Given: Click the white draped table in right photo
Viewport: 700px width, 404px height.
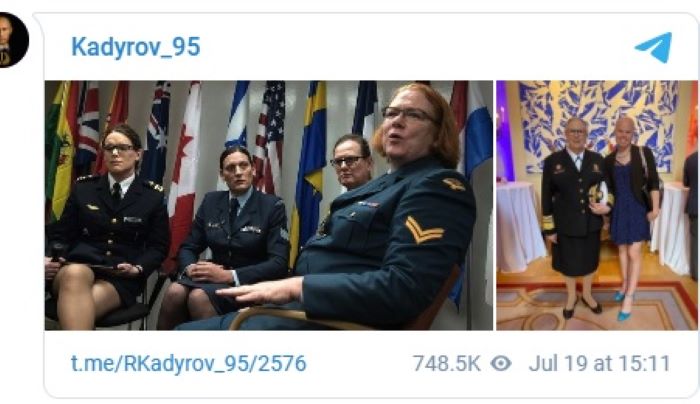Looking at the screenshot, I should pyautogui.click(x=521, y=226).
